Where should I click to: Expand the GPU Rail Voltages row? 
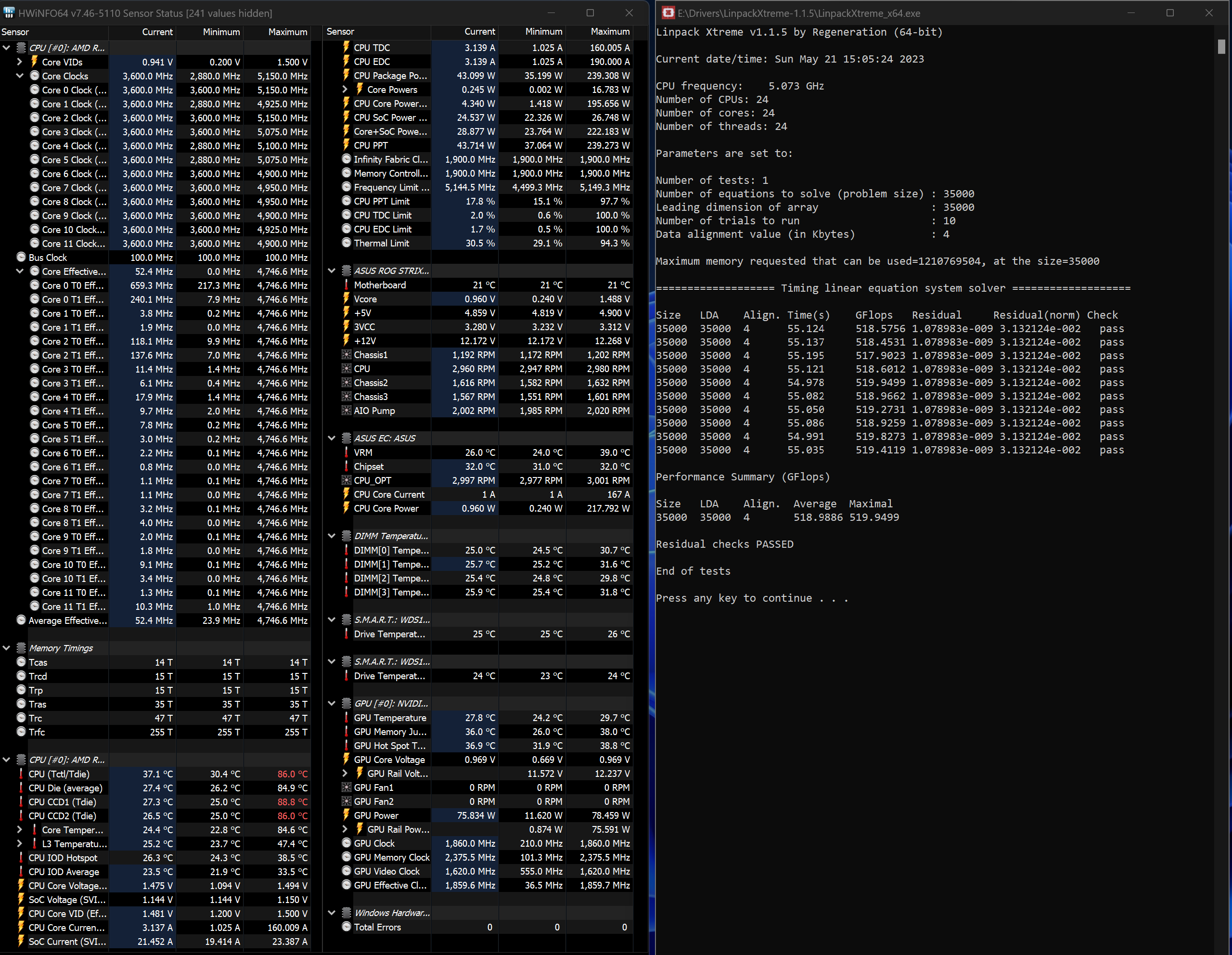(x=345, y=774)
